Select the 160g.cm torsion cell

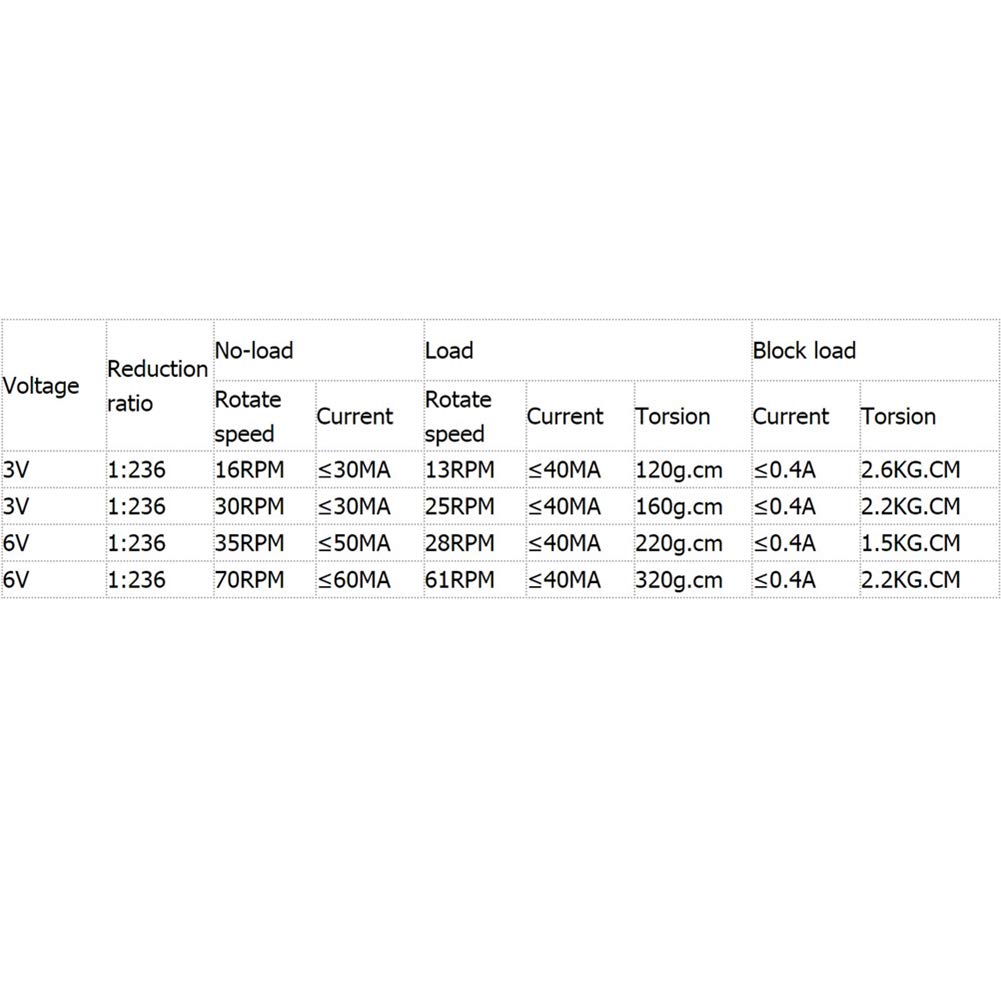click(693, 506)
